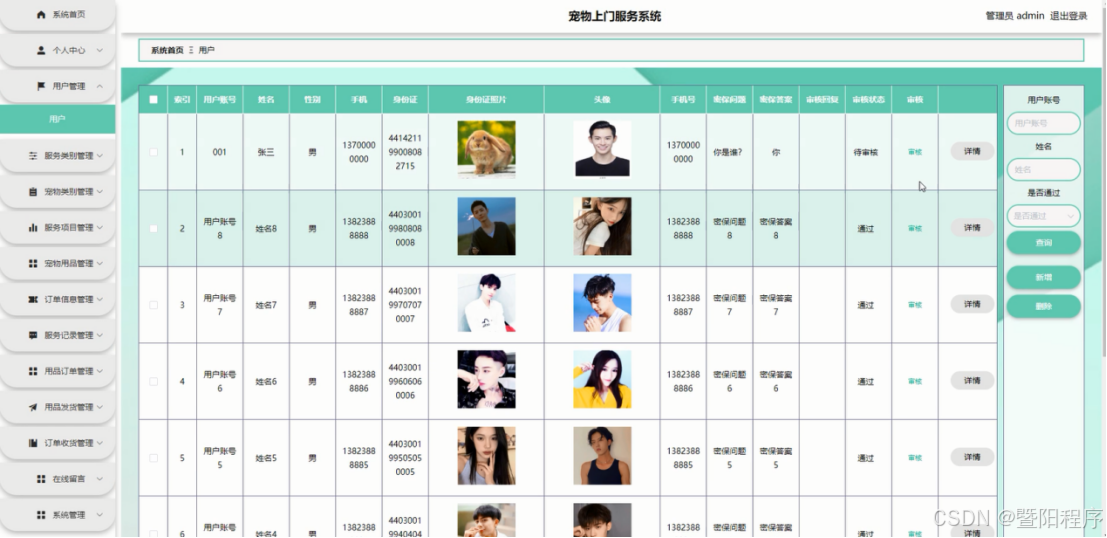The image size is (1107, 538).
Task: Open the ID photo in row 姓名8
Action: [486, 226]
